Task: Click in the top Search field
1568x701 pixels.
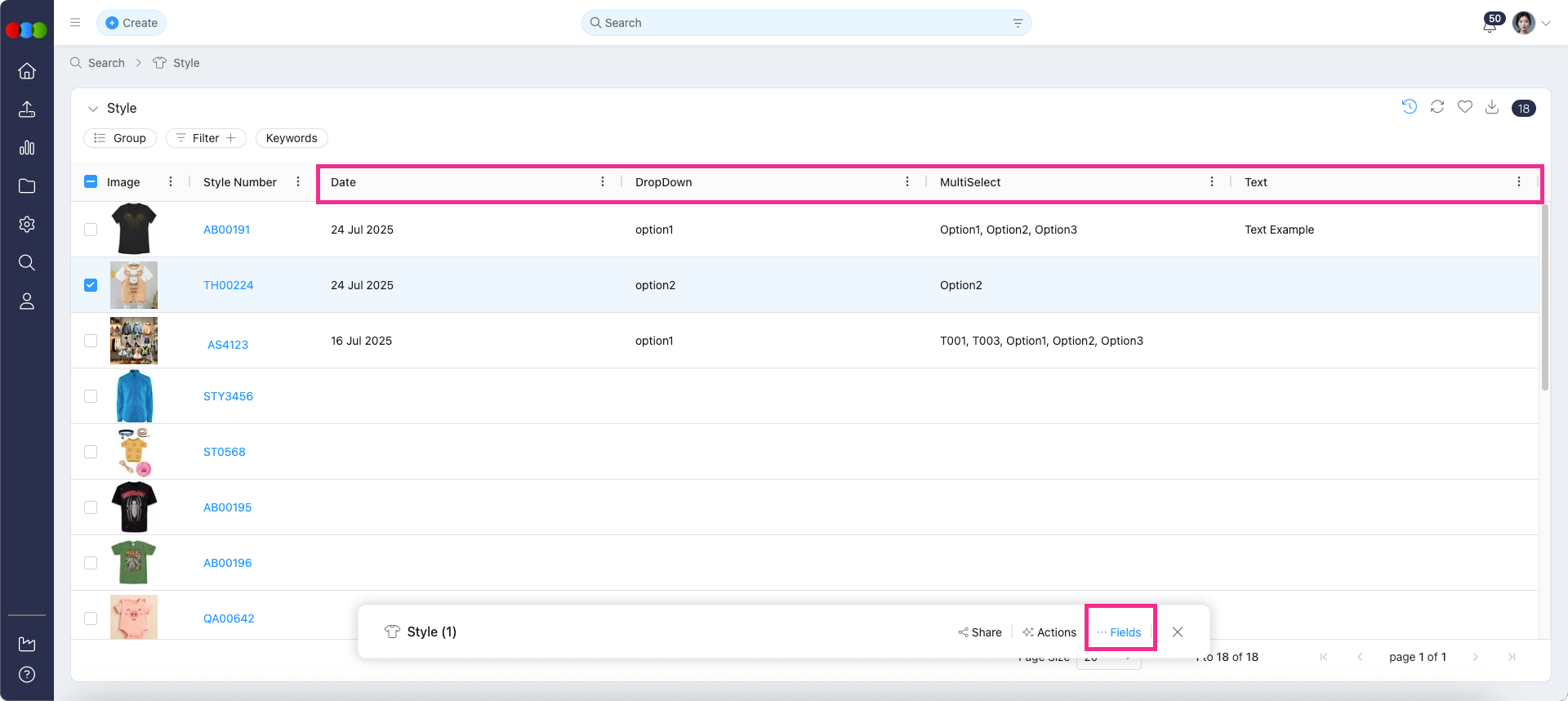Action: click(x=806, y=23)
